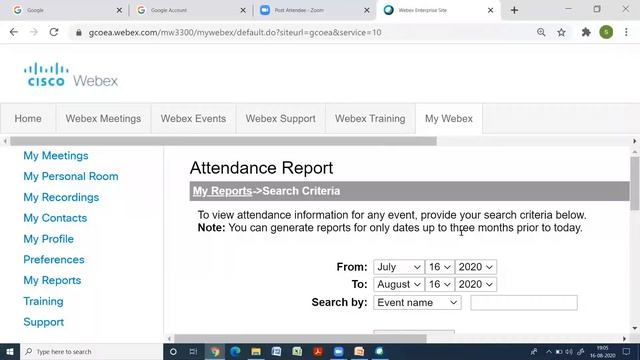Open My Profile in the sidebar
640x360 pixels.
click(48, 239)
